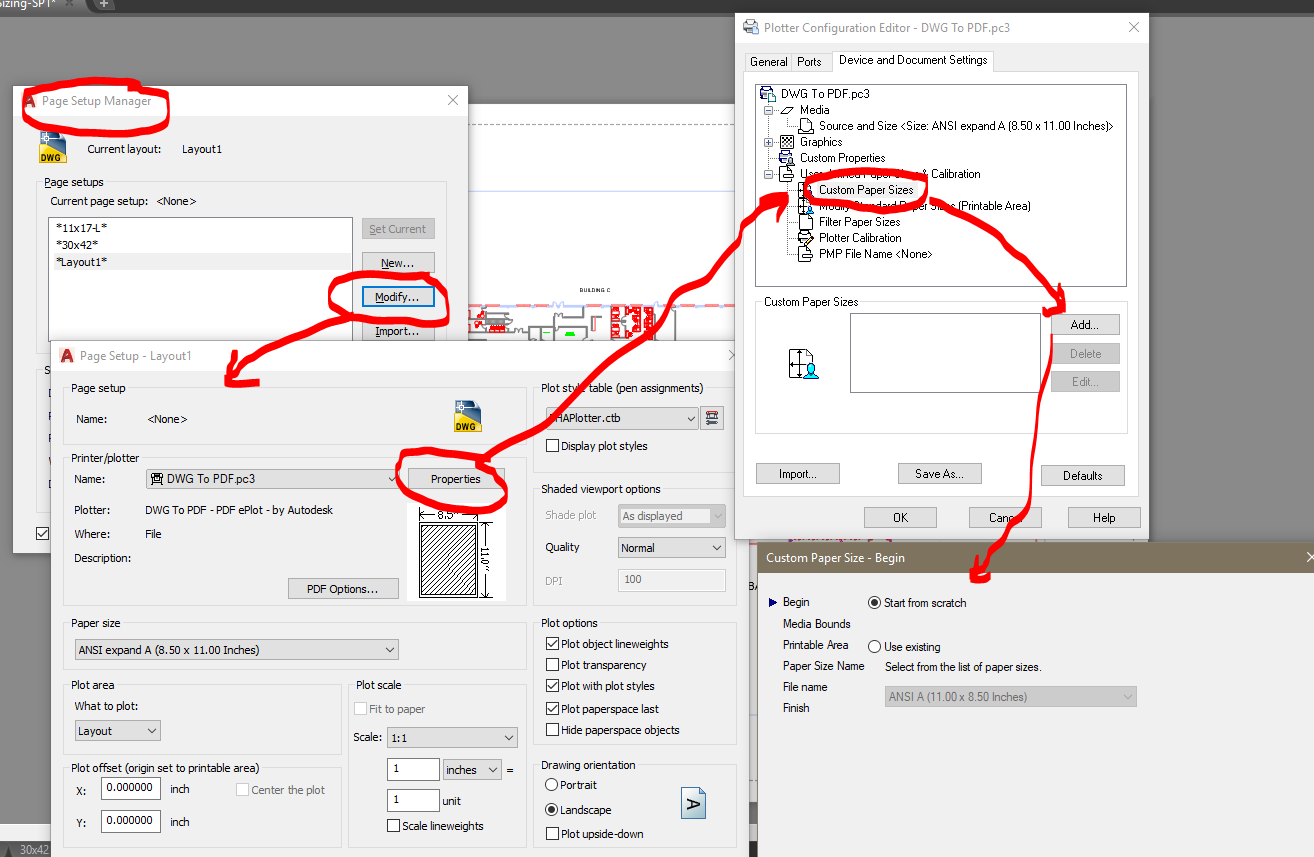
Task: Open PDF Options
Action: tap(343, 589)
